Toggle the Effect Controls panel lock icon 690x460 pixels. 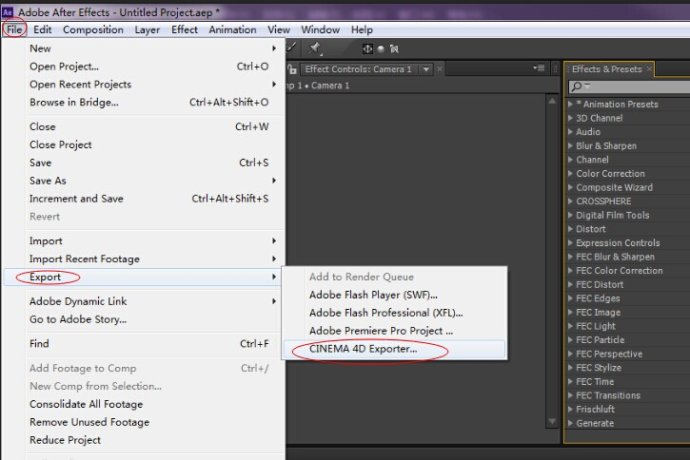(x=292, y=69)
